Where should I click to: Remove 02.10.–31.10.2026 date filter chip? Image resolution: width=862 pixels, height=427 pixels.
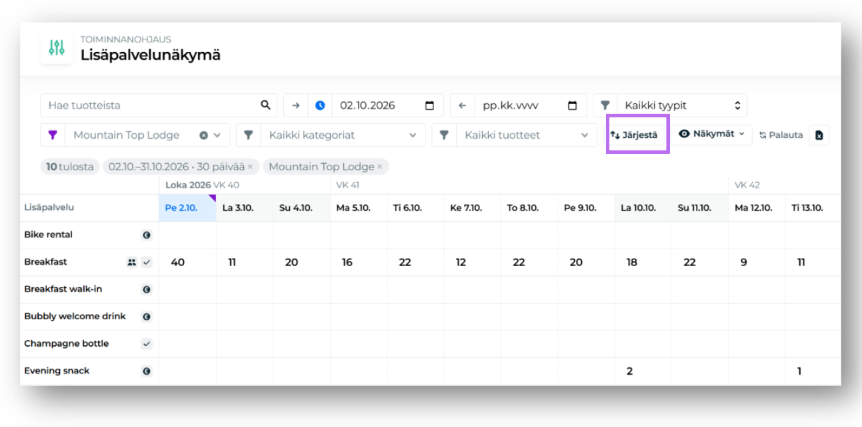[250, 167]
